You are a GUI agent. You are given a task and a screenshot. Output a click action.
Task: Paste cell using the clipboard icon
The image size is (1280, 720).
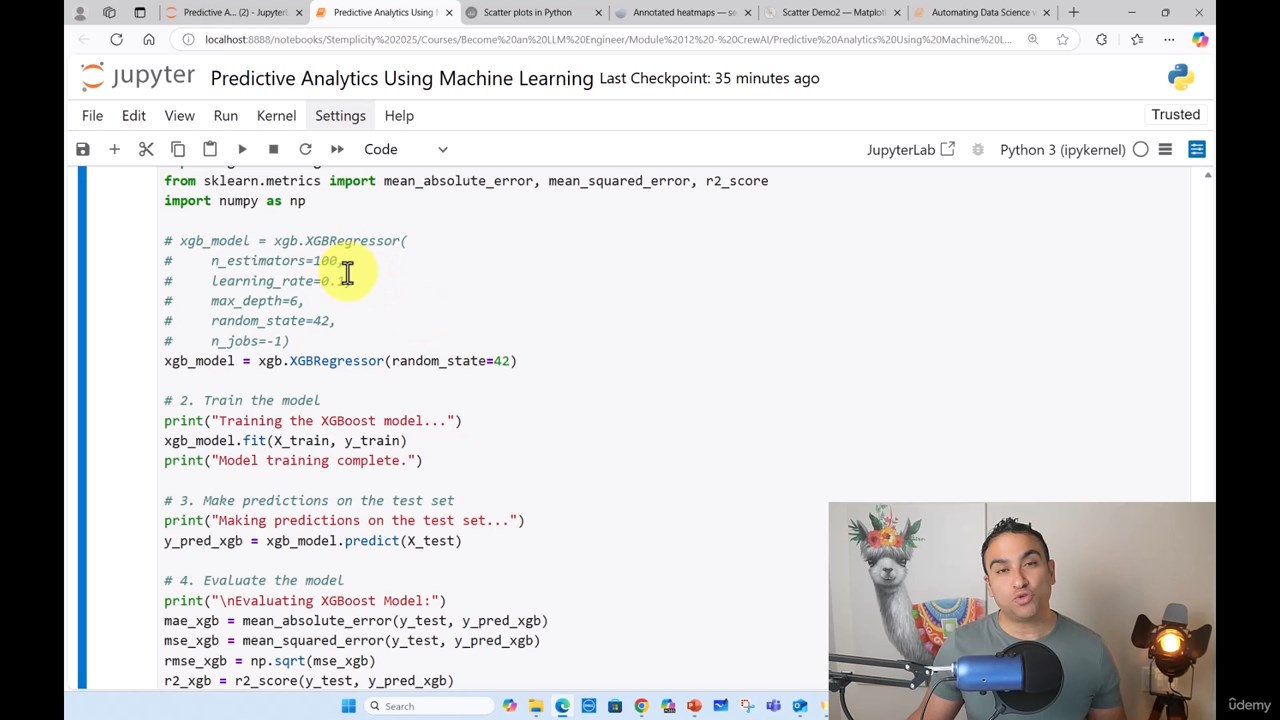pyautogui.click(x=210, y=149)
